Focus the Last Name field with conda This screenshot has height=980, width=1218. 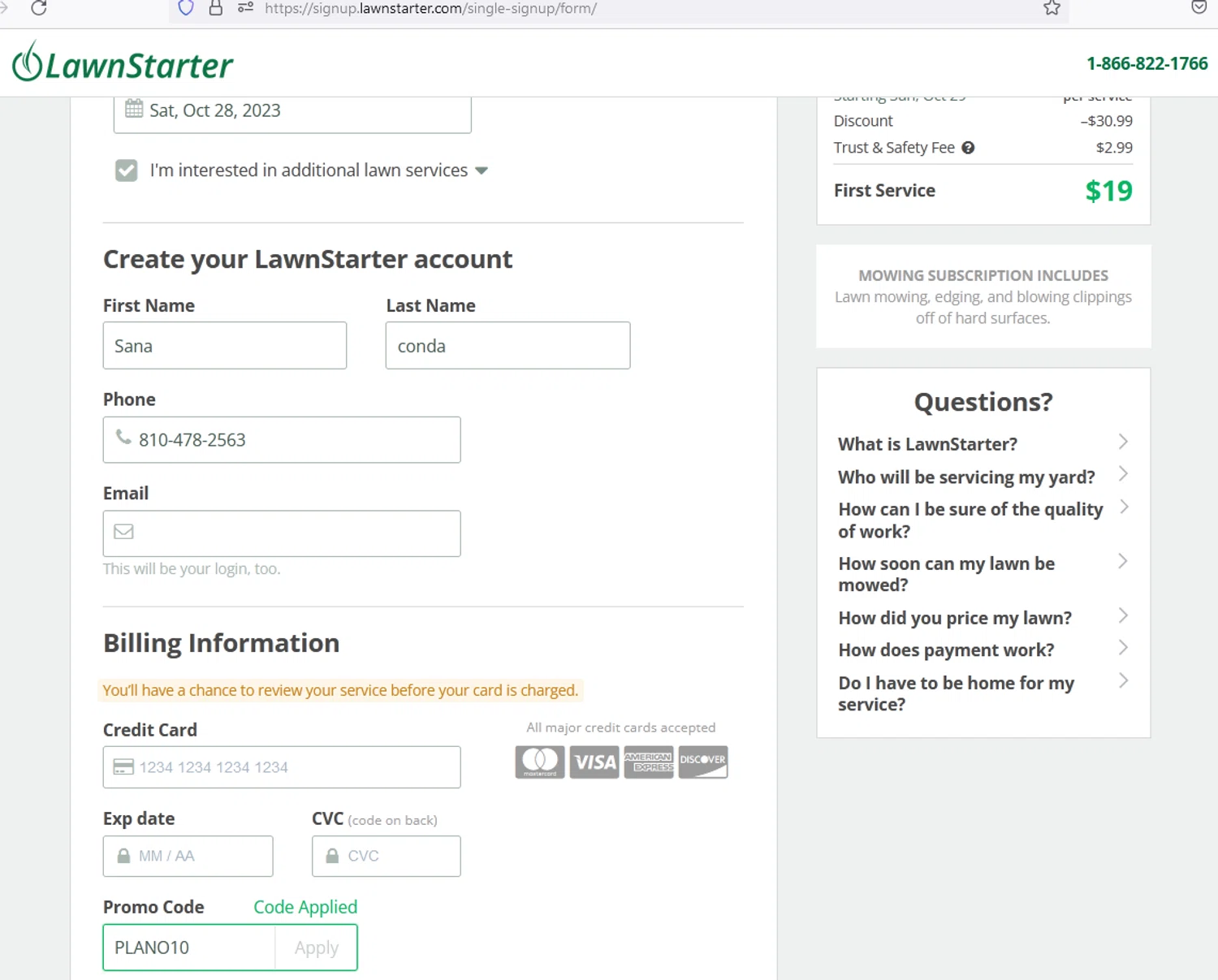point(508,346)
